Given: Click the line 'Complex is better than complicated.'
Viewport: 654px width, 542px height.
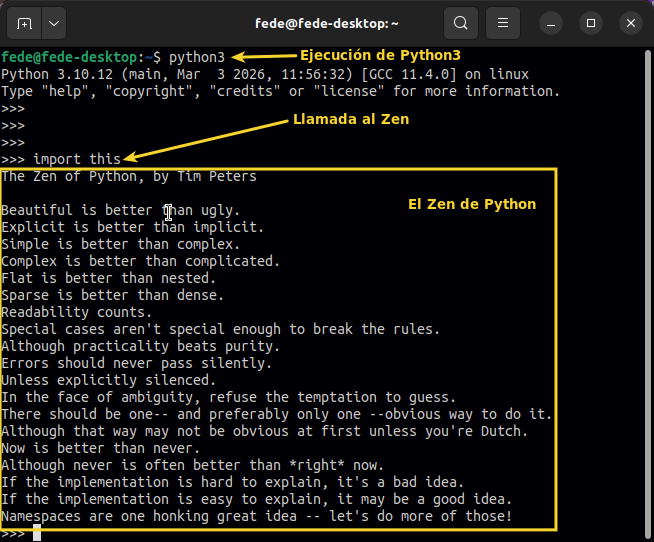Looking at the screenshot, I should 141,262.
